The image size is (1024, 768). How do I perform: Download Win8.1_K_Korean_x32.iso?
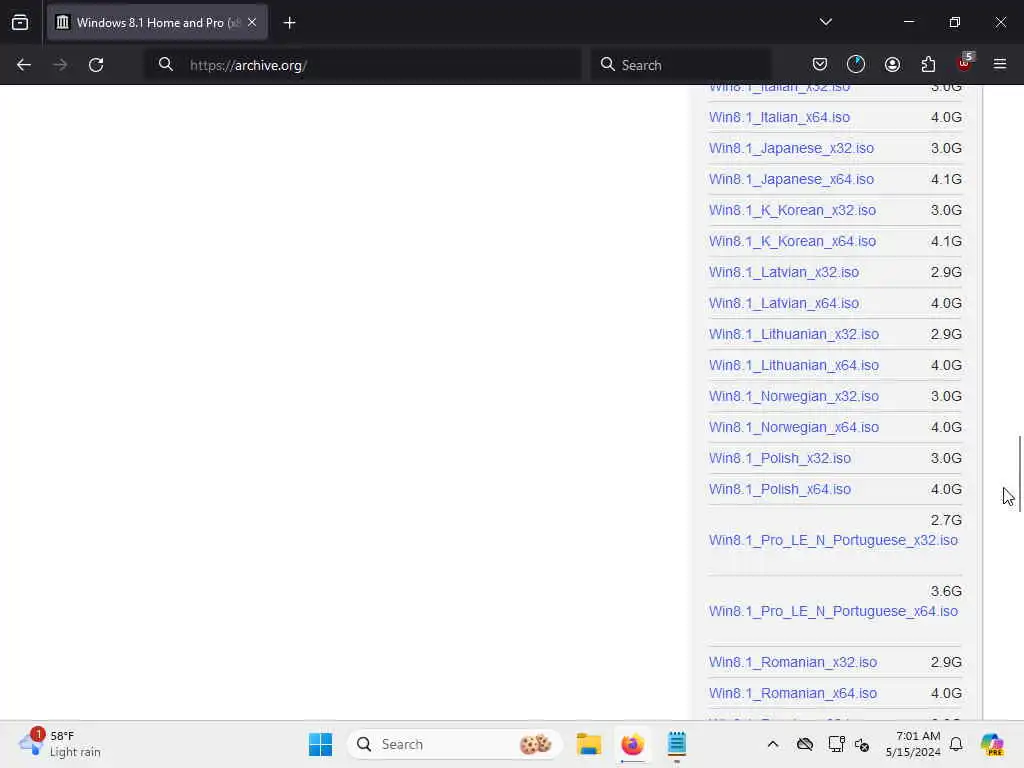point(792,210)
